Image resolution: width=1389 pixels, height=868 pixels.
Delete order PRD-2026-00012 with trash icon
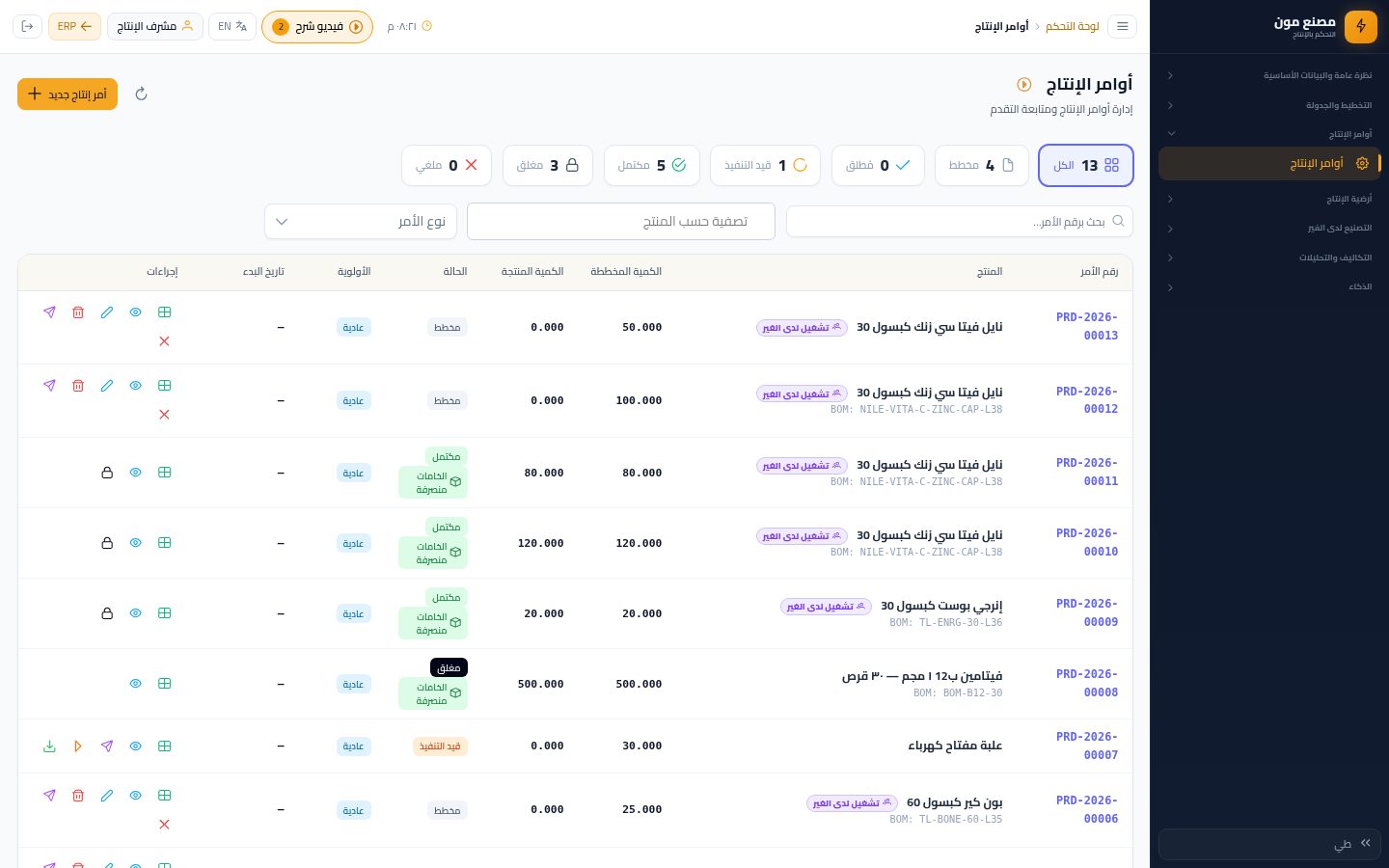tap(78, 386)
